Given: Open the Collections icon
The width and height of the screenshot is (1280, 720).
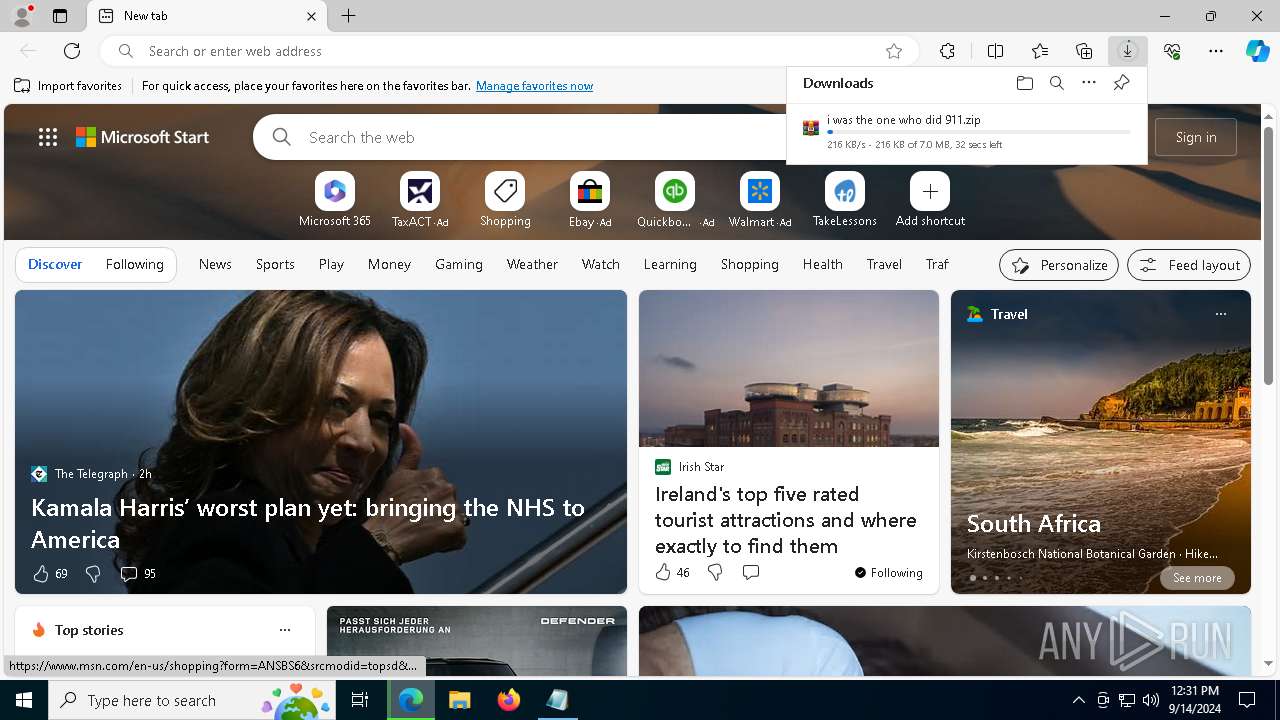Looking at the screenshot, I should [1084, 51].
